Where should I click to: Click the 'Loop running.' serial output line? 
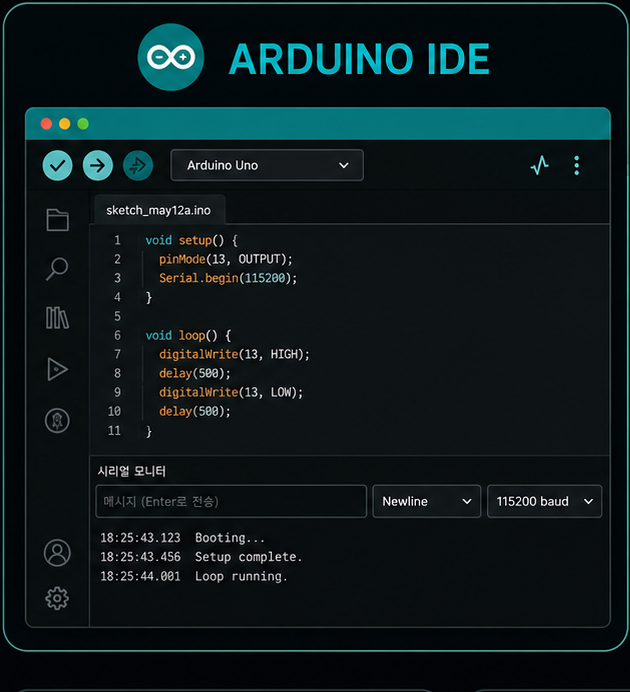coord(194,576)
